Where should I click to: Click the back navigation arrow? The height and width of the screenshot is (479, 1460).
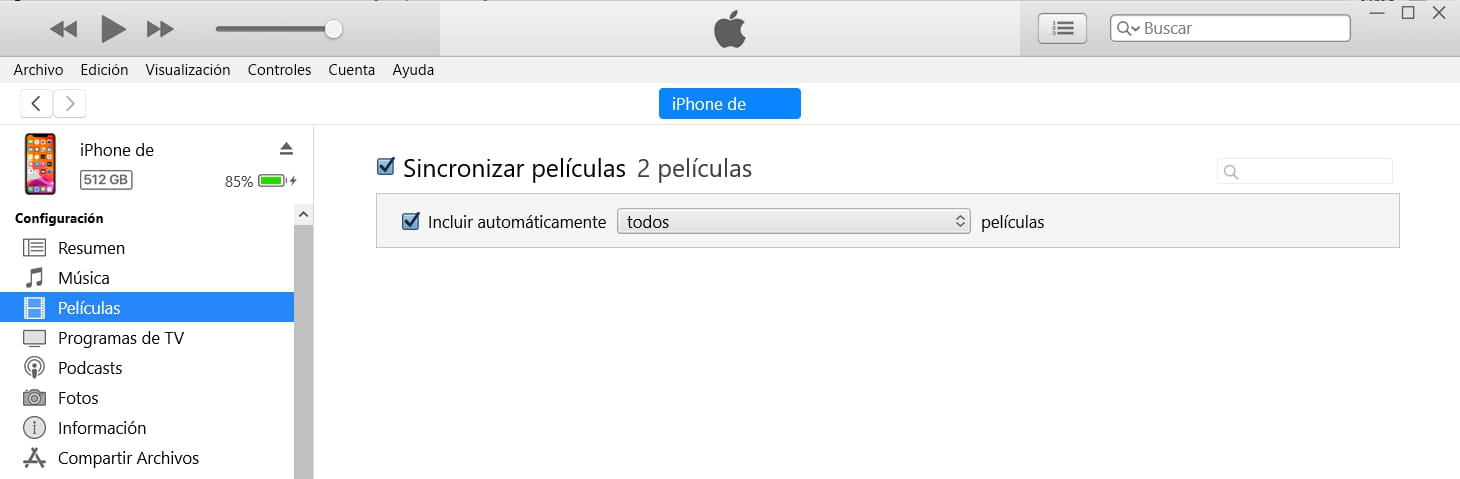36,103
